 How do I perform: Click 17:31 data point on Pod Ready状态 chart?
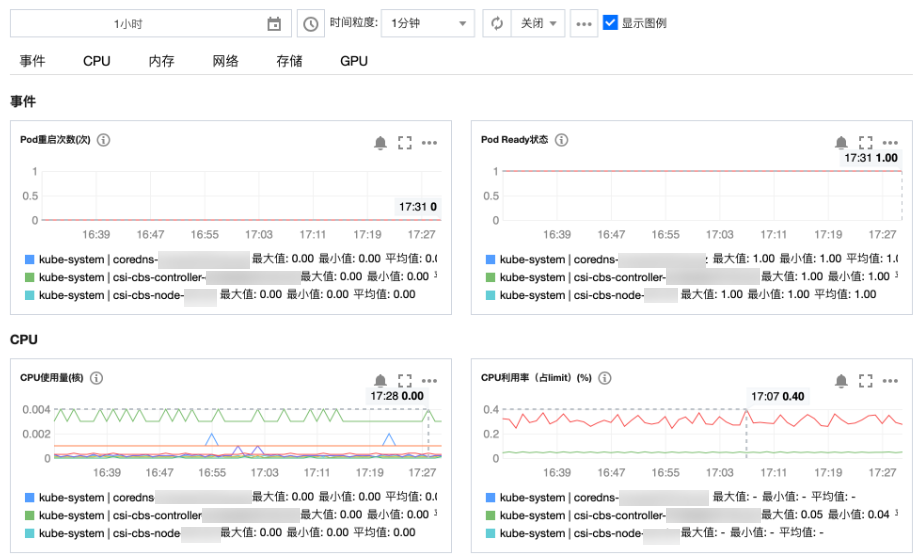(901, 171)
